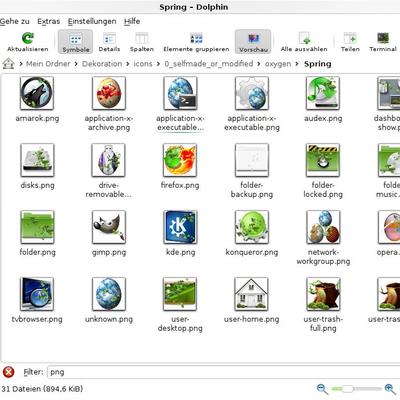Switch to Symbole icon view
The image size is (400, 400).
pos(75,42)
